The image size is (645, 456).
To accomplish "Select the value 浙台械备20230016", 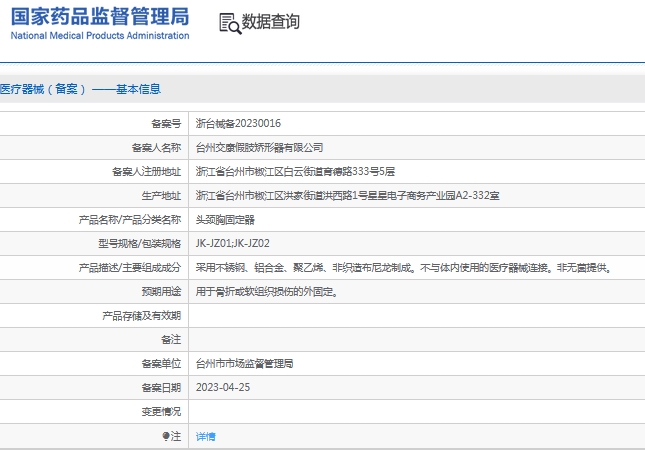I will coord(238,123).
